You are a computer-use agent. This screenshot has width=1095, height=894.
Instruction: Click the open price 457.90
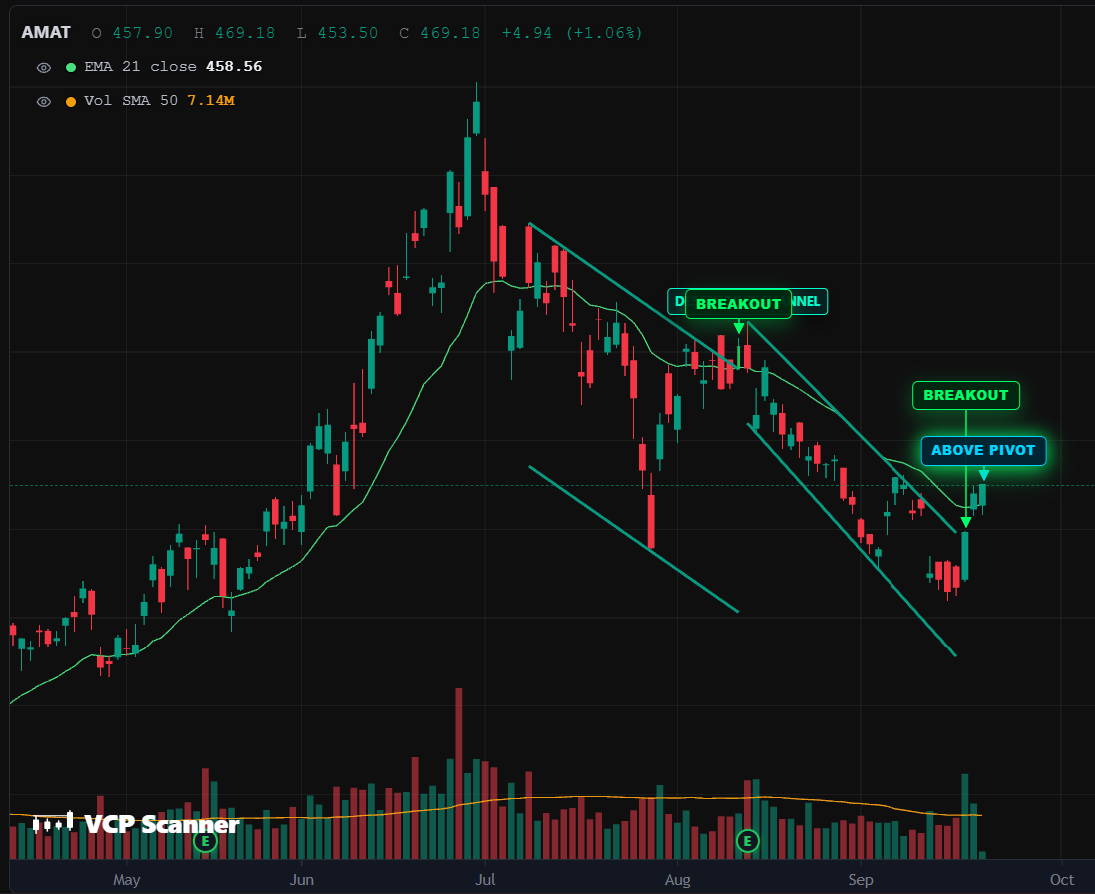[x=142, y=34]
